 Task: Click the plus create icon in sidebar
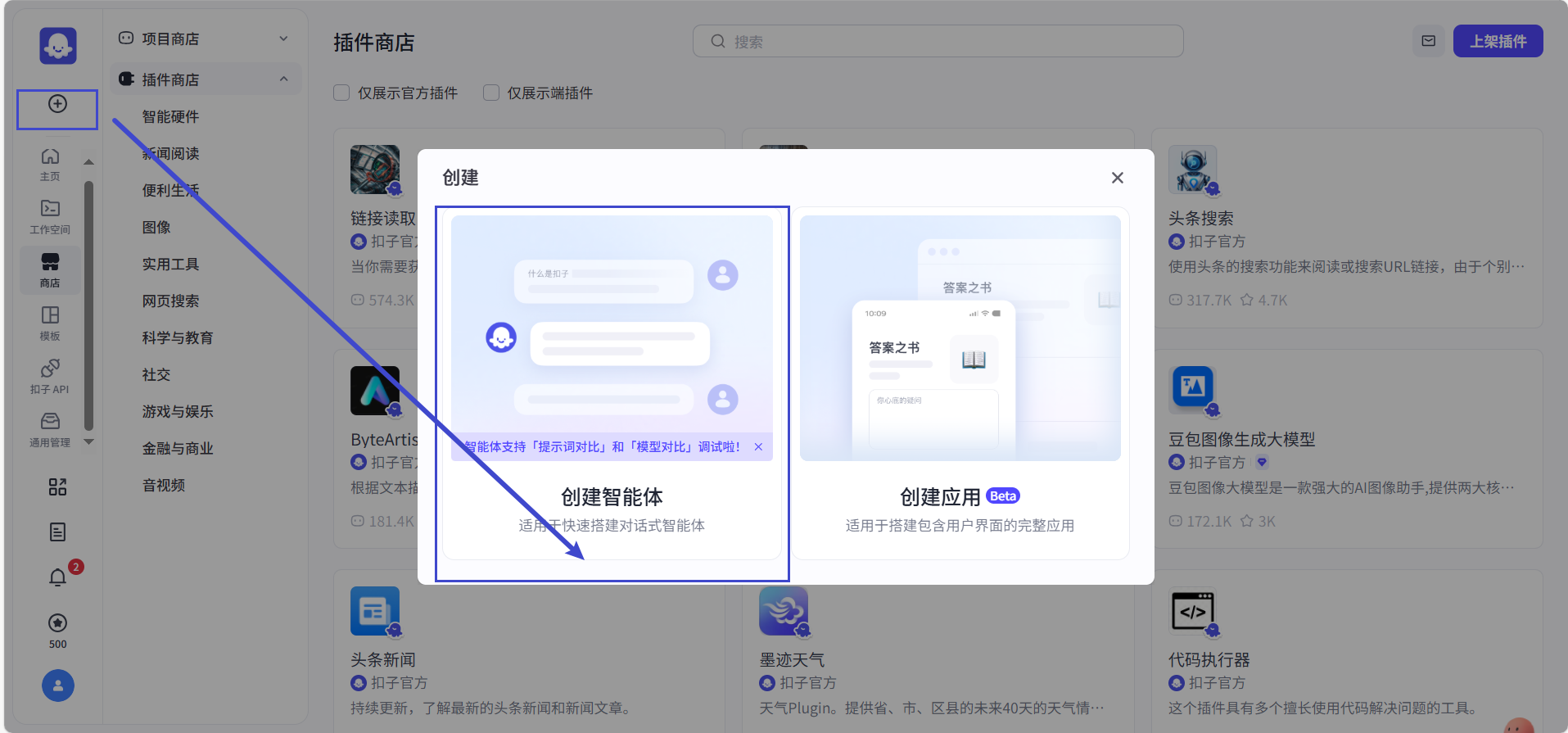pos(57,104)
